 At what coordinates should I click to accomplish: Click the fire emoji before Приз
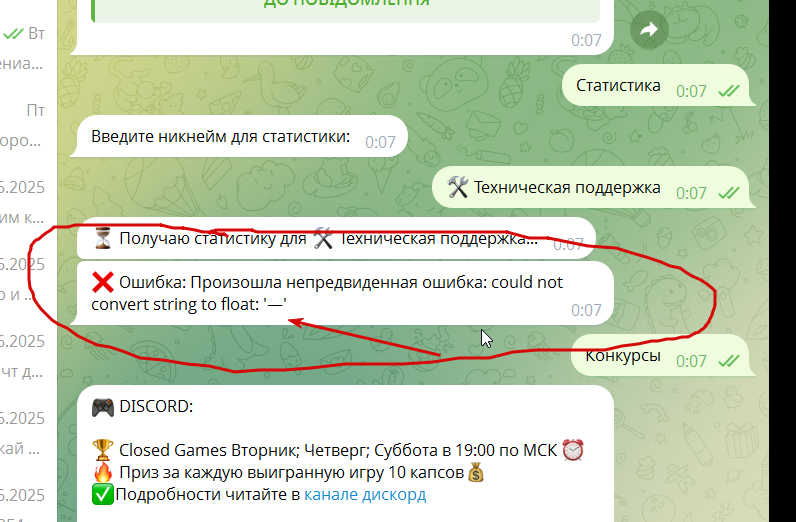pyautogui.click(x=103, y=472)
